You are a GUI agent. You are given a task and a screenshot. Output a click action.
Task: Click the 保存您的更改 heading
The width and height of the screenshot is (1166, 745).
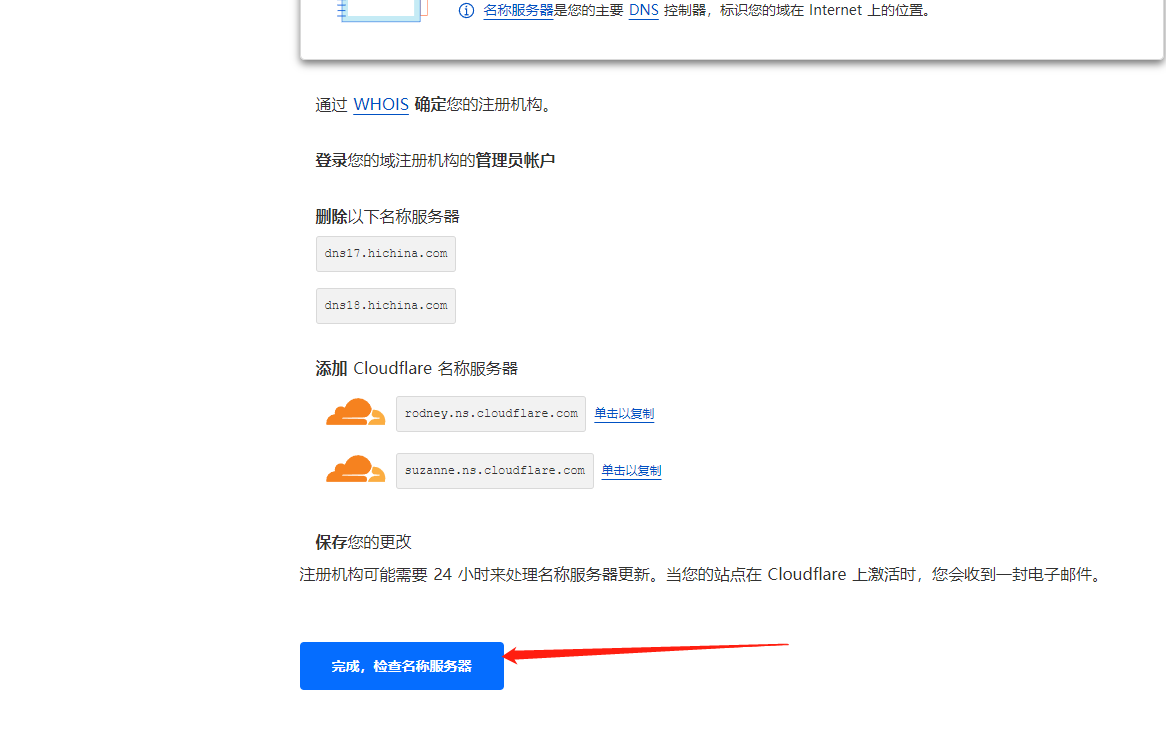[363, 542]
